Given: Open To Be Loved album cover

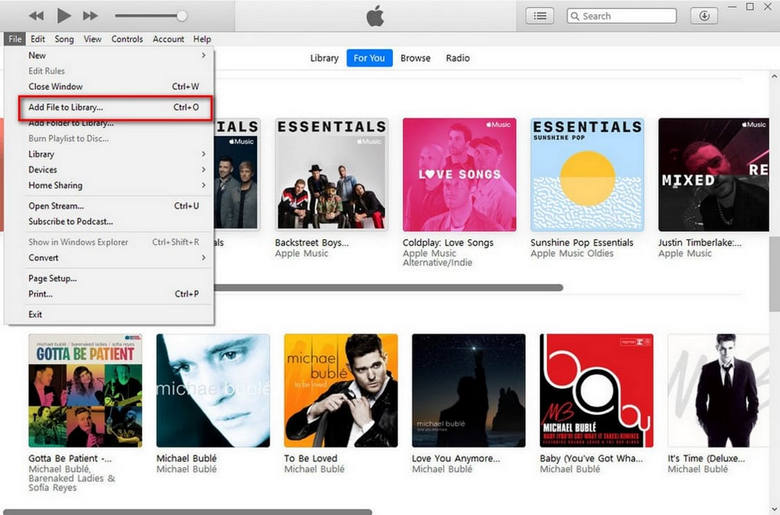Looking at the screenshot, I should coord(341,391).
